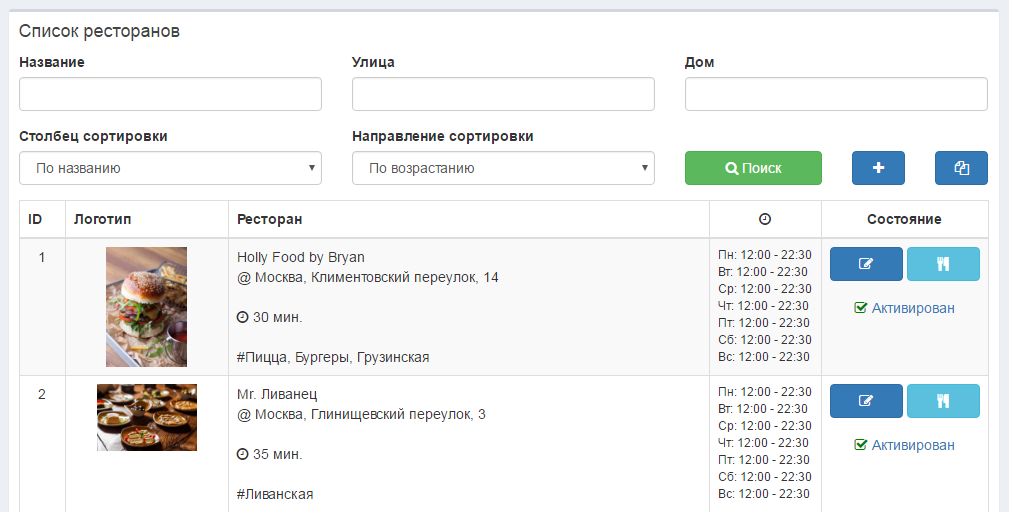Click into the Улица text field
The width and height of the screenshot is (1009, 512).
tap(503, 94)
